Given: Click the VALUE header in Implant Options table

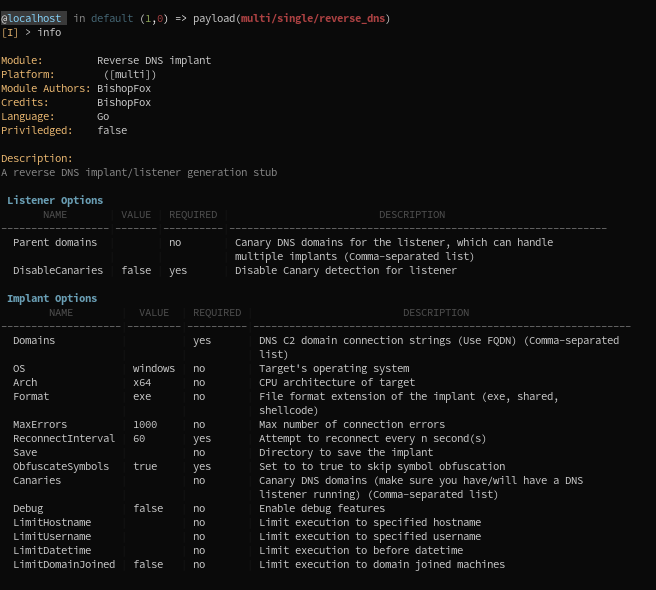Looking at the screenshot, I should tap(154, 313).
